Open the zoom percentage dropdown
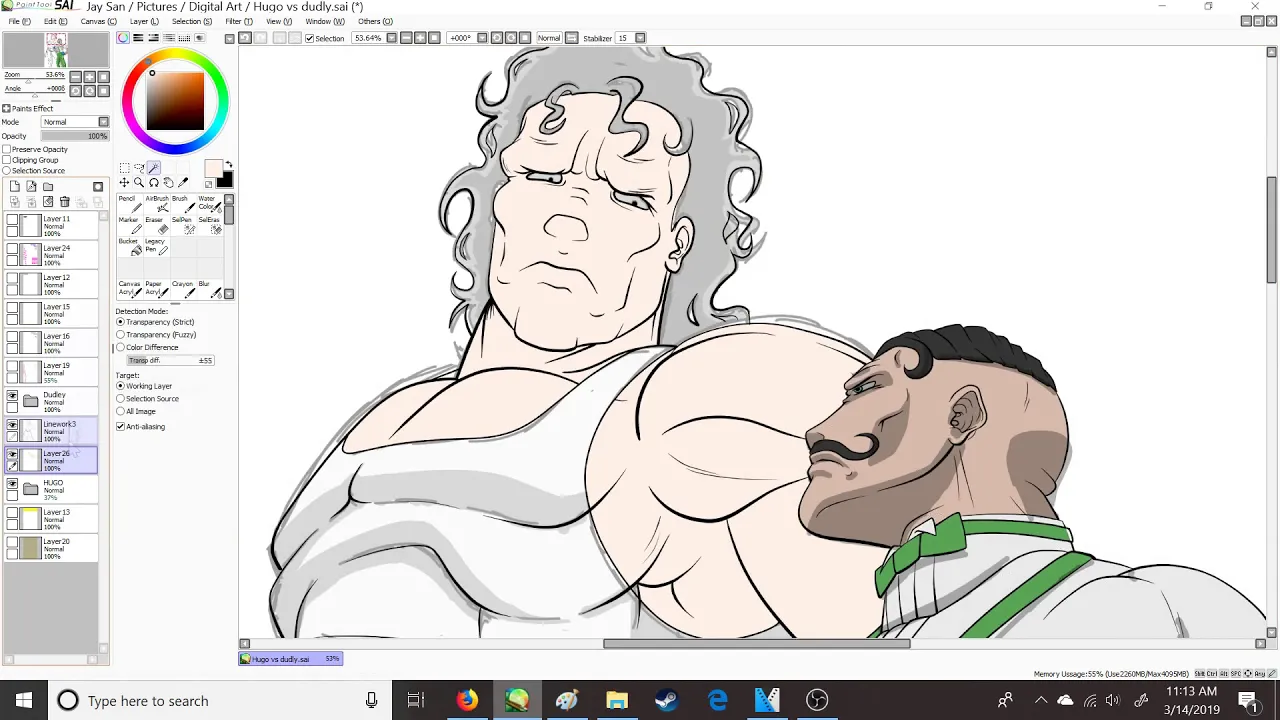 tap(391, 38)
